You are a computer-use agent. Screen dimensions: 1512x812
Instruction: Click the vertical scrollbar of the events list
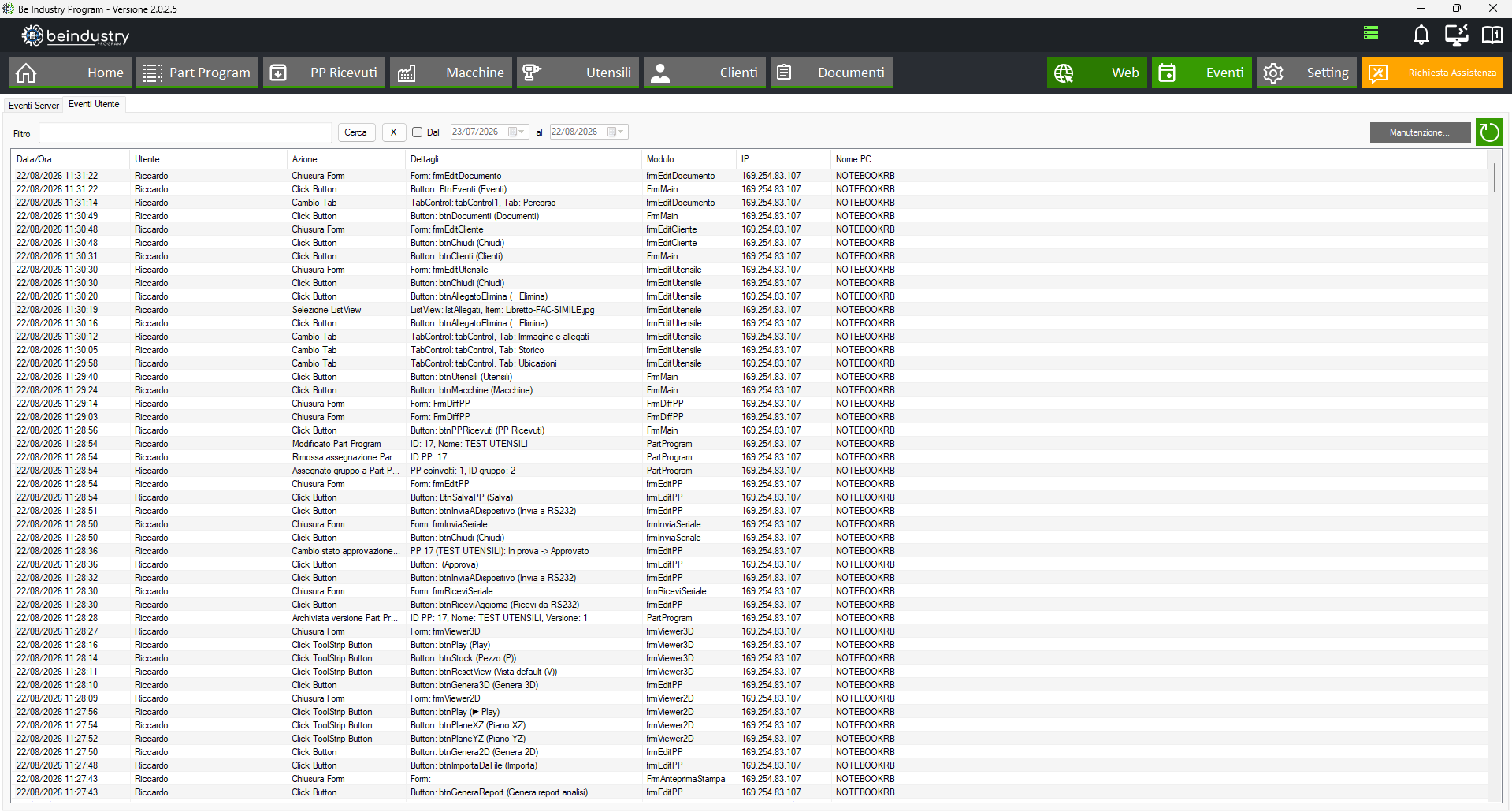pos(1494,177)
